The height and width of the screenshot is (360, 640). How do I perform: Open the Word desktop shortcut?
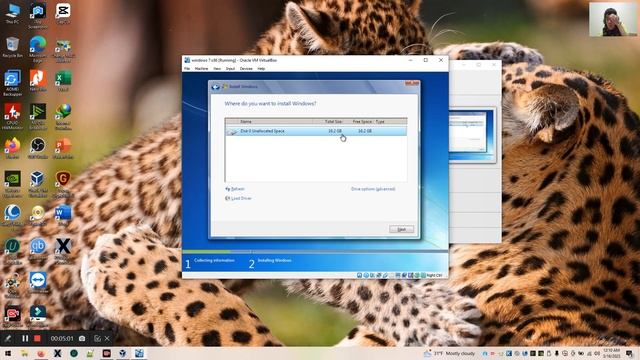tap(63, 216)
